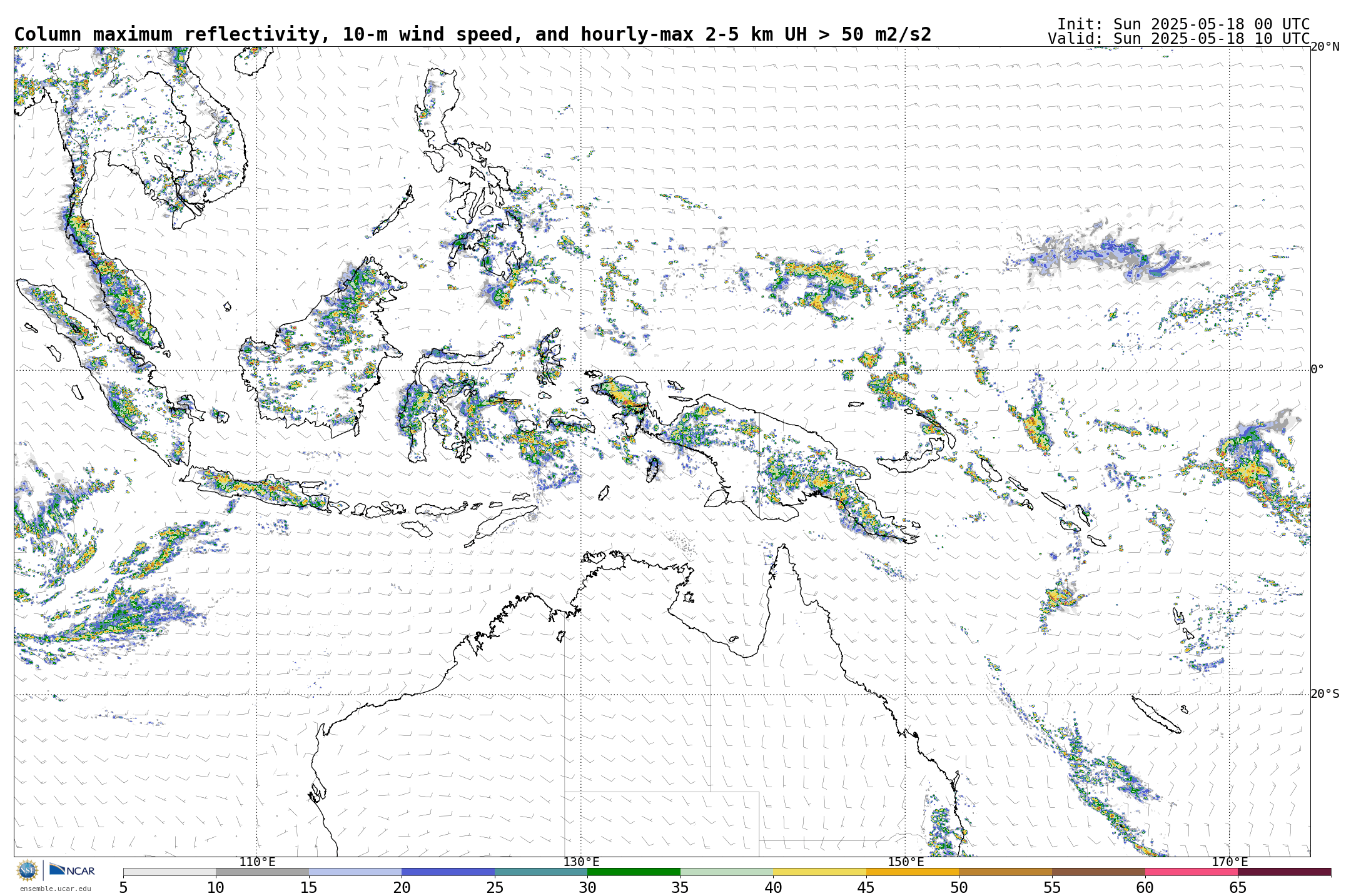The width and height of the screenshot is (1351, 896).
Task: Pick the pink 60-65 colorbar segment
Action: (1191, 872)
